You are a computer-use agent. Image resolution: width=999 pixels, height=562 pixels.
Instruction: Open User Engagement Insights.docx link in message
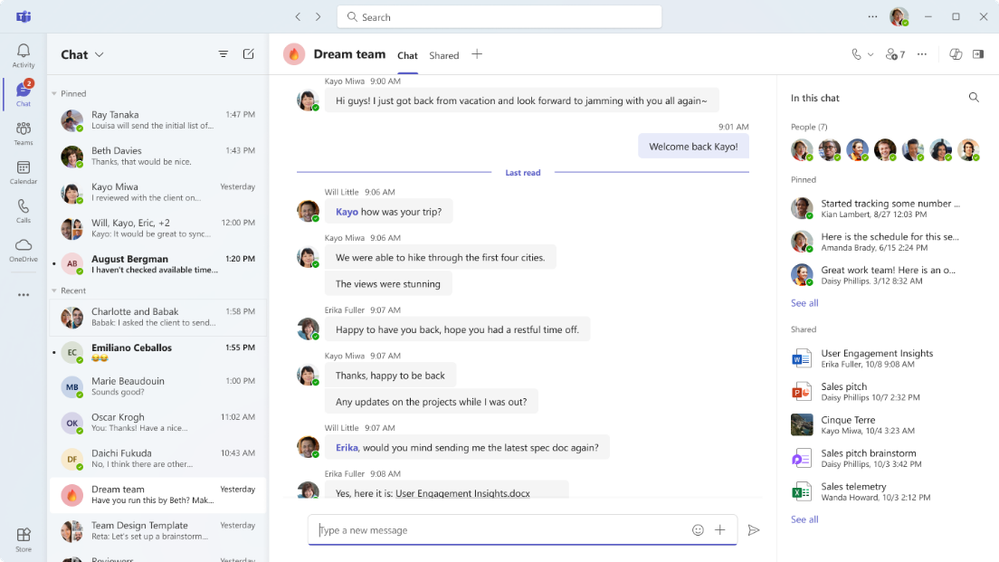463,493
